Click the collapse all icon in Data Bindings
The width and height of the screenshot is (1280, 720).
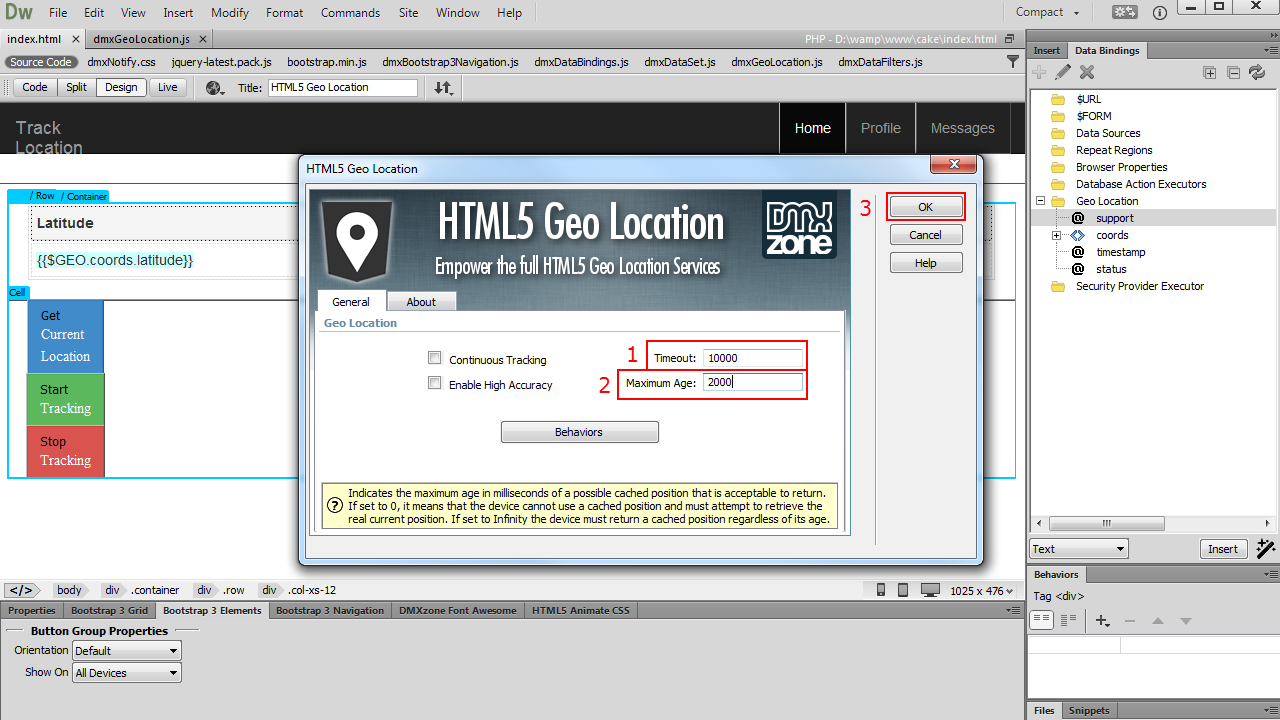pos(1233,72)
